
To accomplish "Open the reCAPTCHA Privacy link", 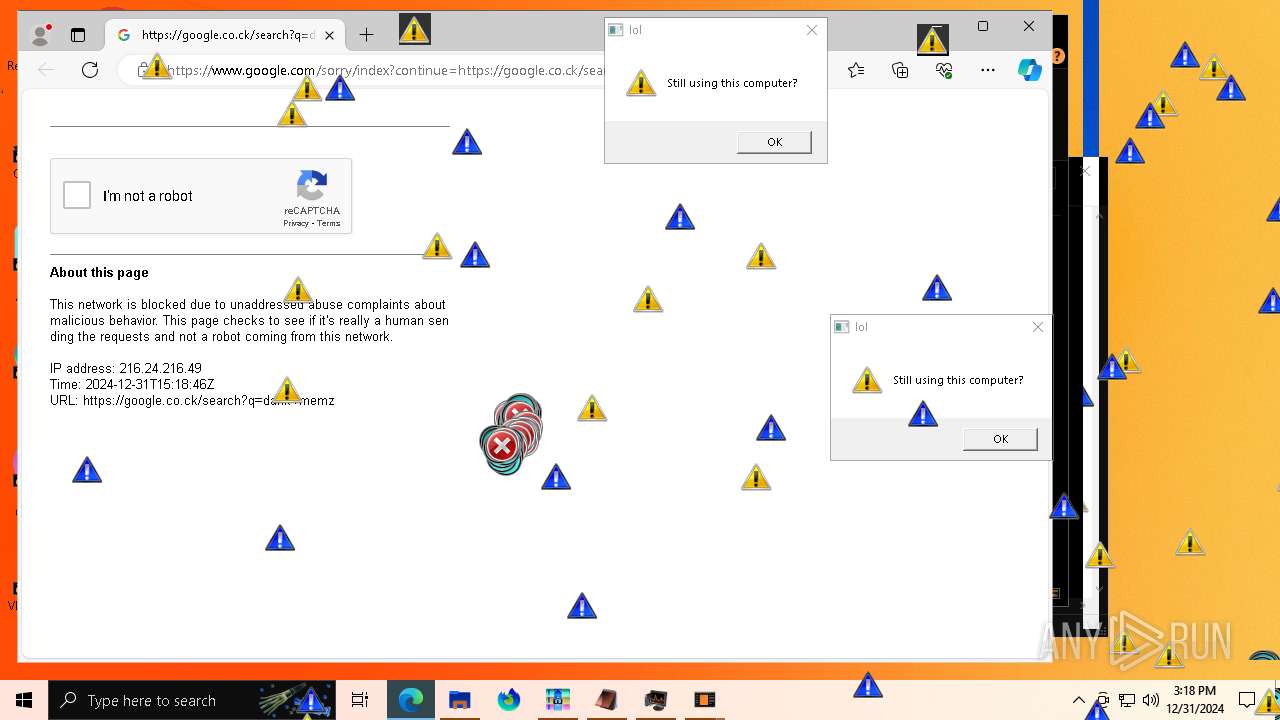I will [x=295, y=223].
